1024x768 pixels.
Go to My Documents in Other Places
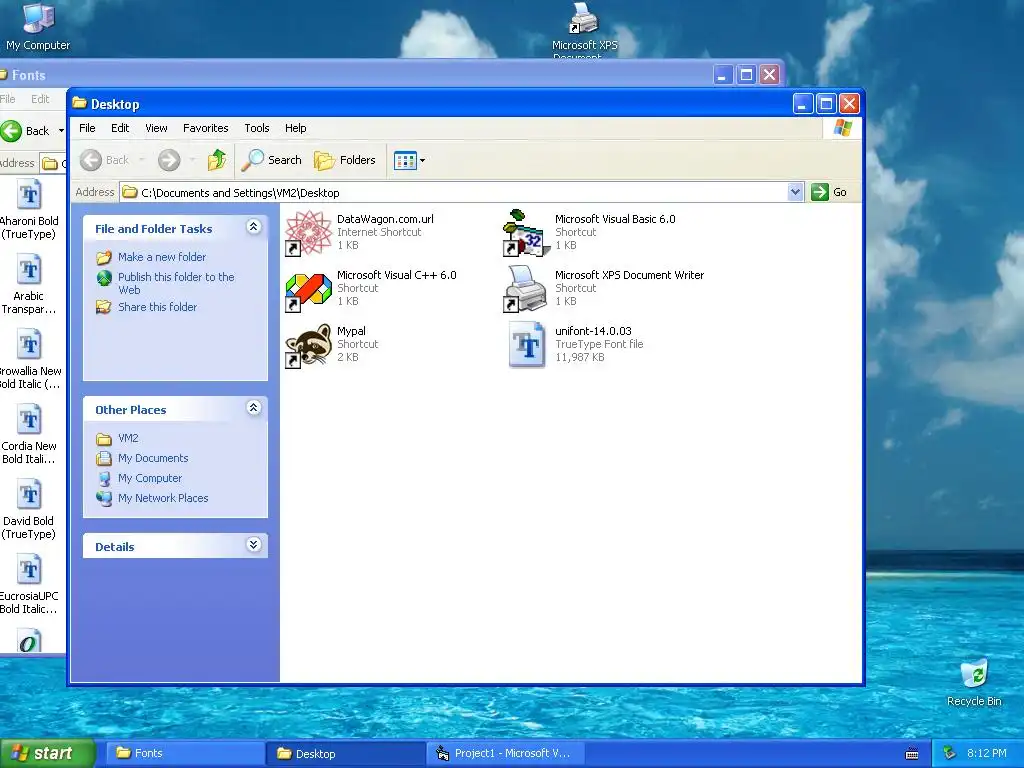tap(153, 458)
